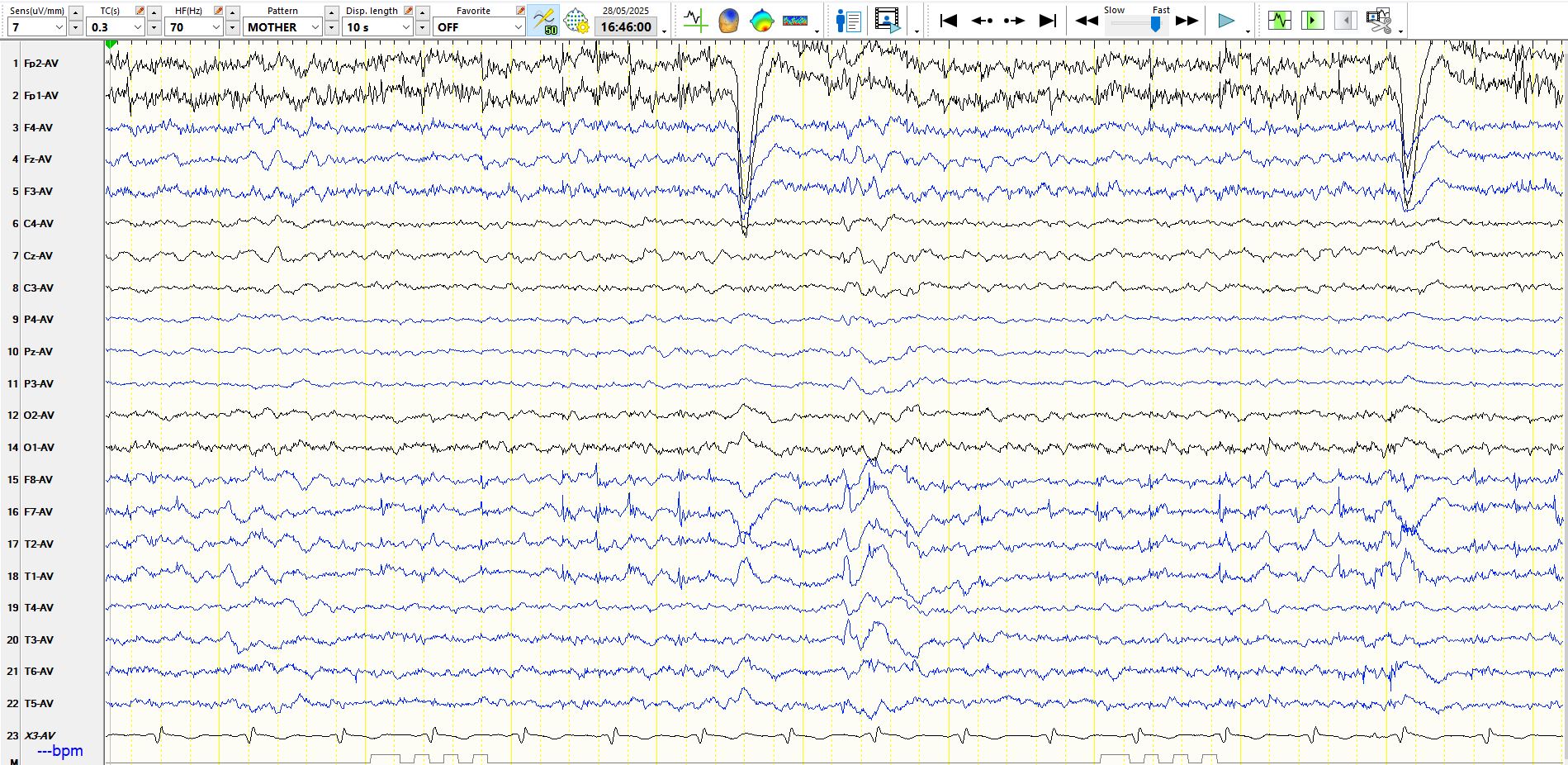
Task: Select the Fp2-AV channel label
Action: 41,64
